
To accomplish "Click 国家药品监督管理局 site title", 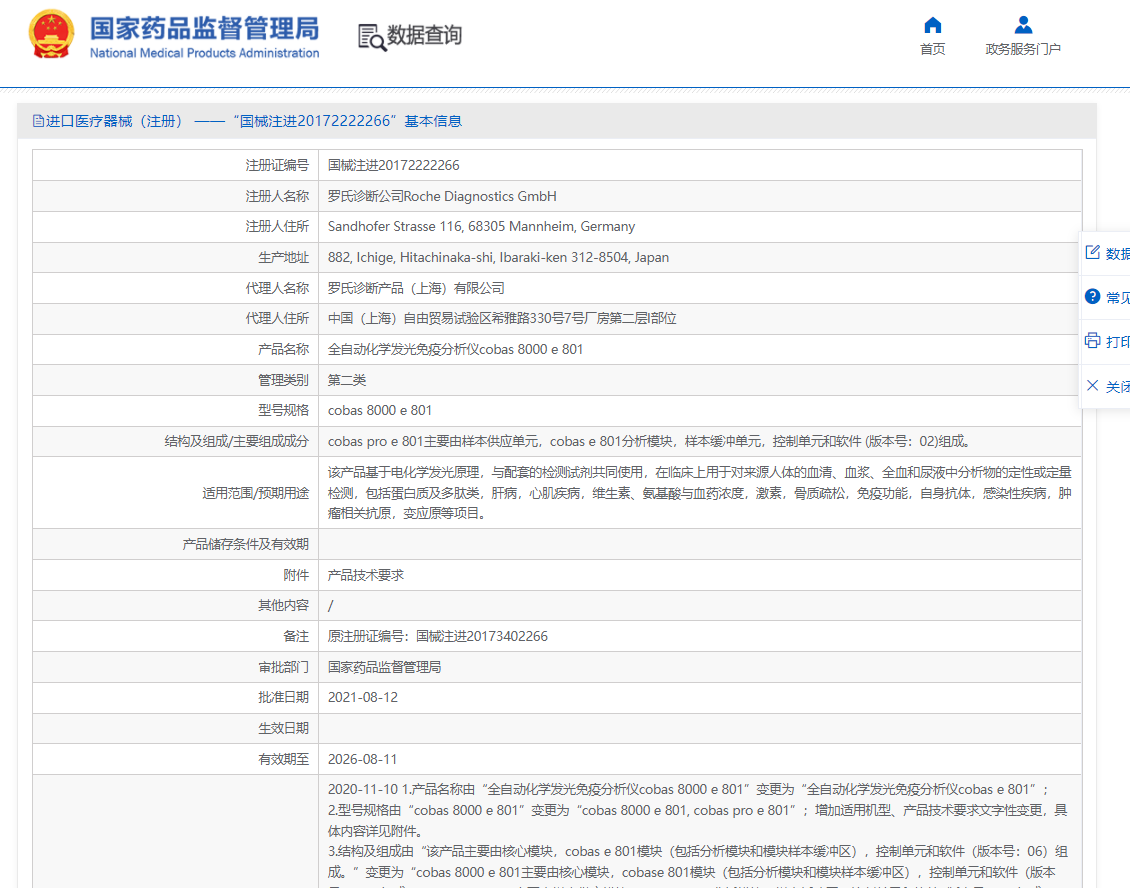I will [x=205, y=29].
